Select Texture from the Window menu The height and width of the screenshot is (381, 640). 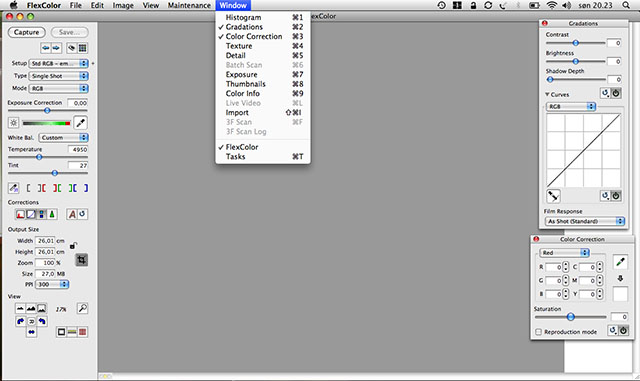[x=263, y=46]
